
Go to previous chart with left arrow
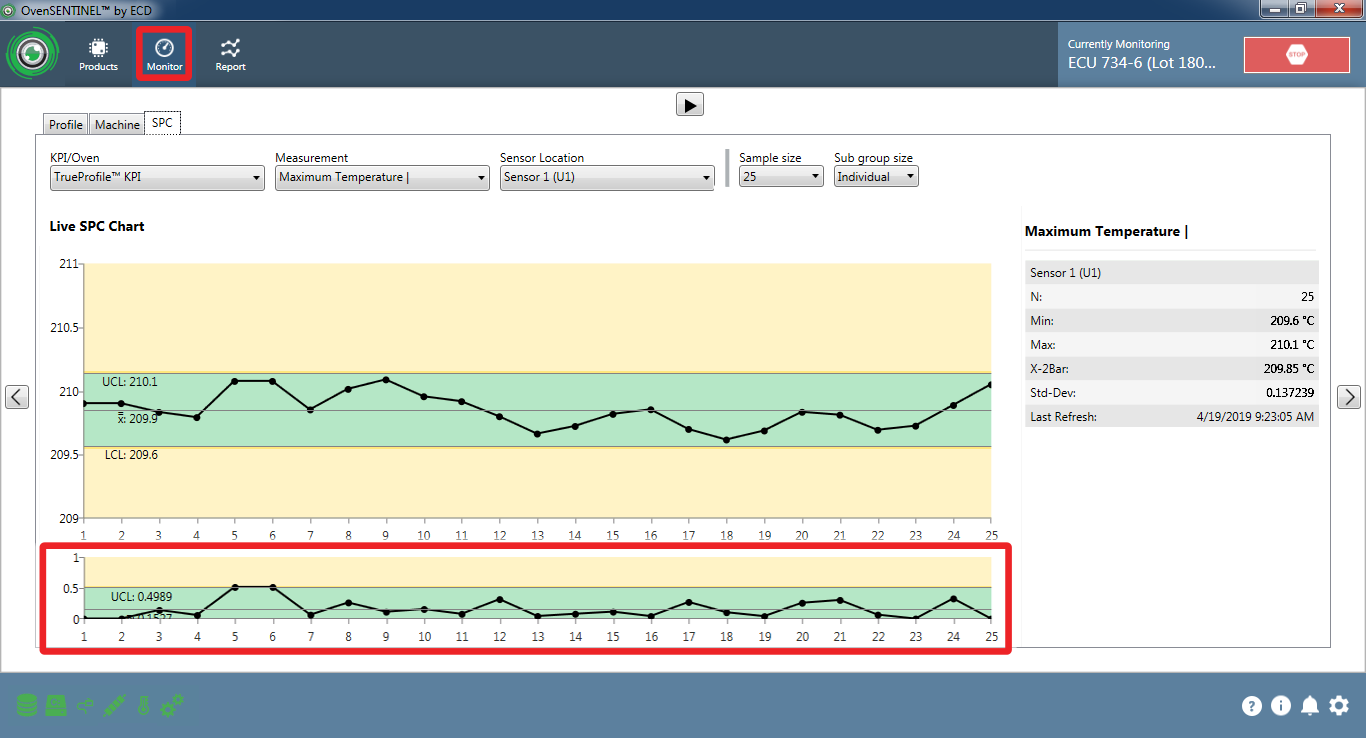(17, 397)
